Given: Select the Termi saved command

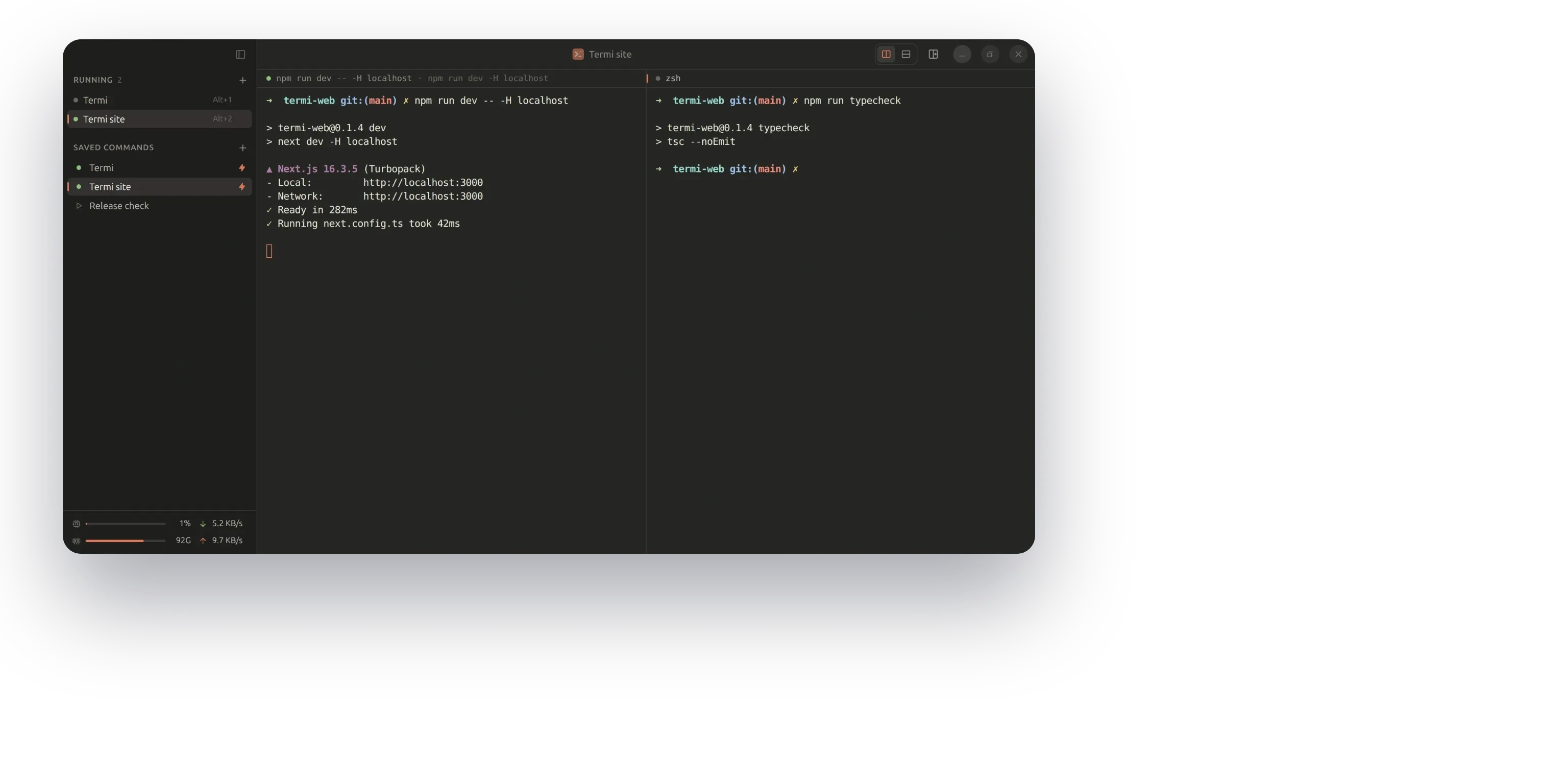Looking at the screenshot, I should (159, 168).
